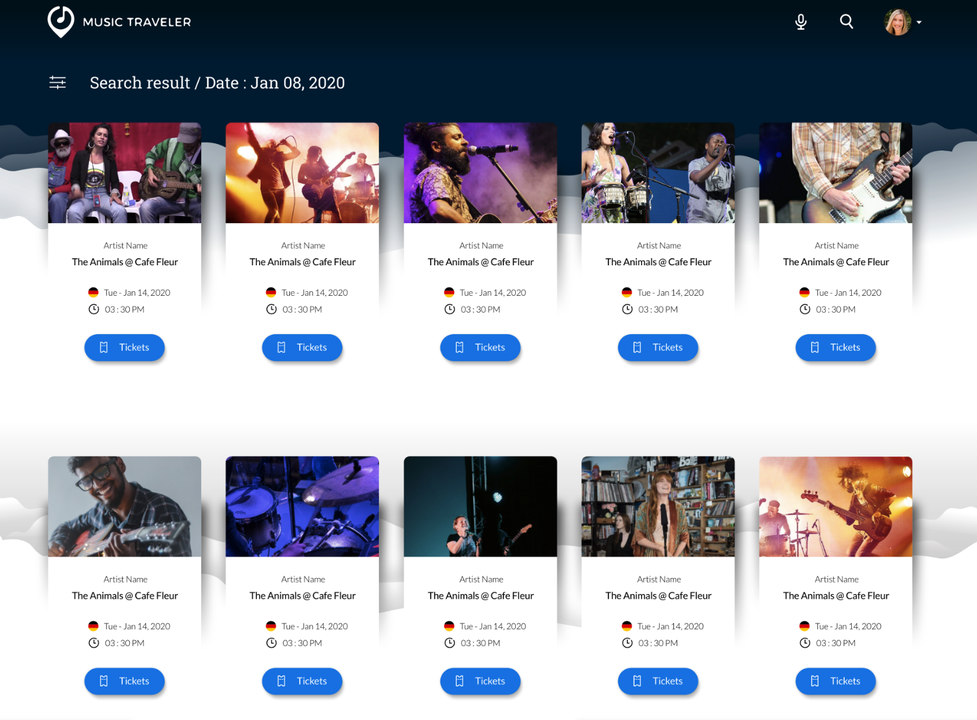Click Tickets button under dreadlocked singer card
The height and width of the screenshot is (720, 977).
point(480,347)
